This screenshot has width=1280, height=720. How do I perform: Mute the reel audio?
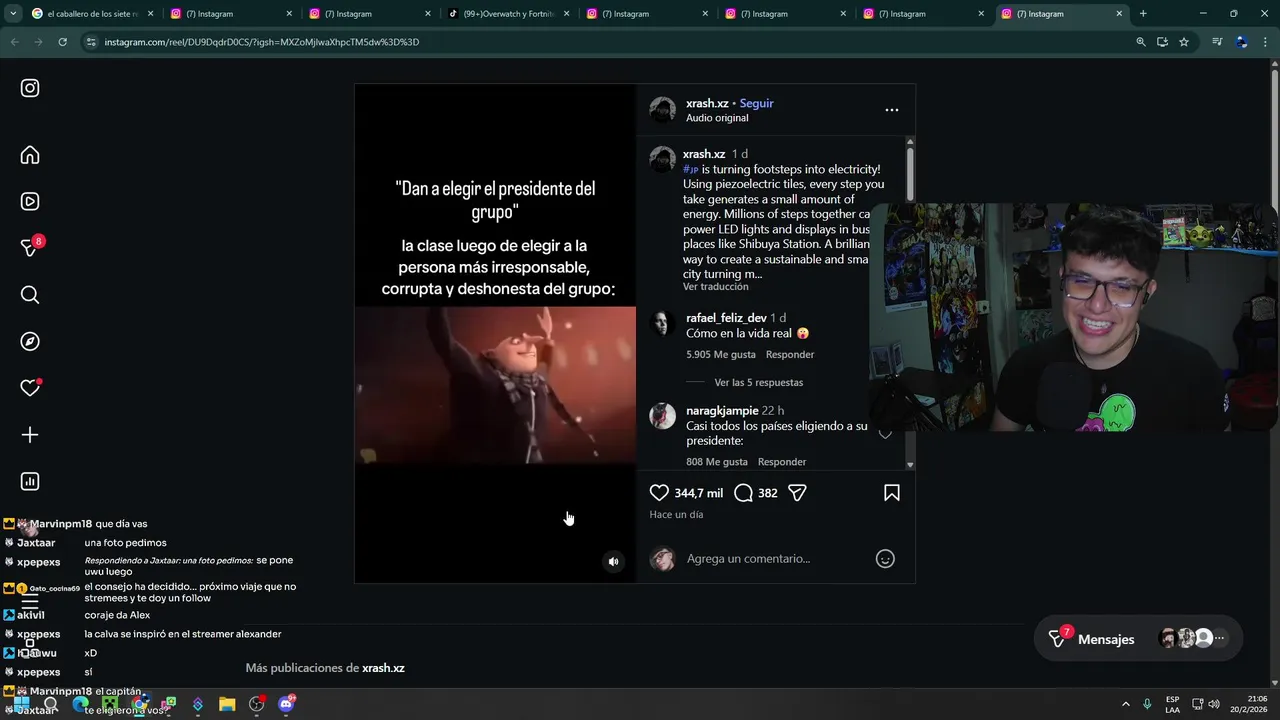tap(614, 562)
